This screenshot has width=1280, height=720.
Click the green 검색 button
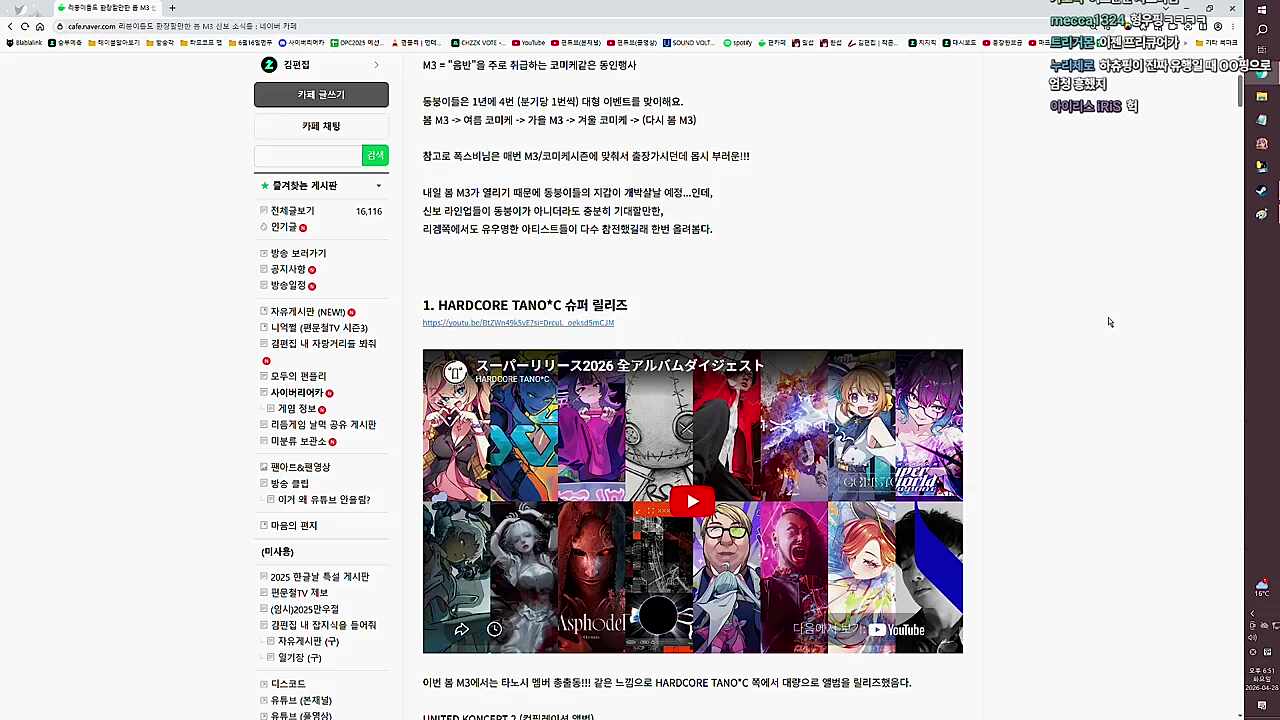tap(375, 156)
